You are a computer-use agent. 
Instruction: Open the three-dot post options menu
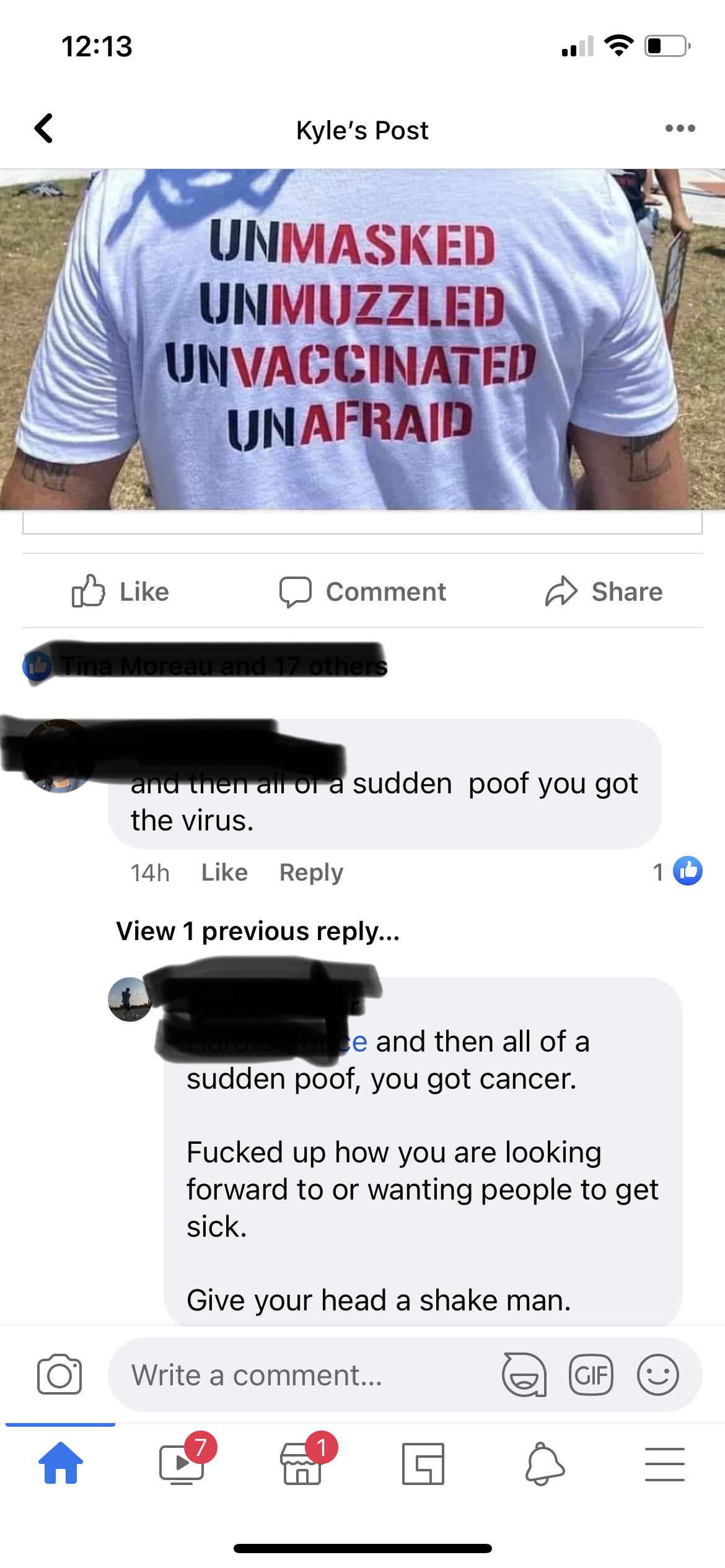(680, 129)
